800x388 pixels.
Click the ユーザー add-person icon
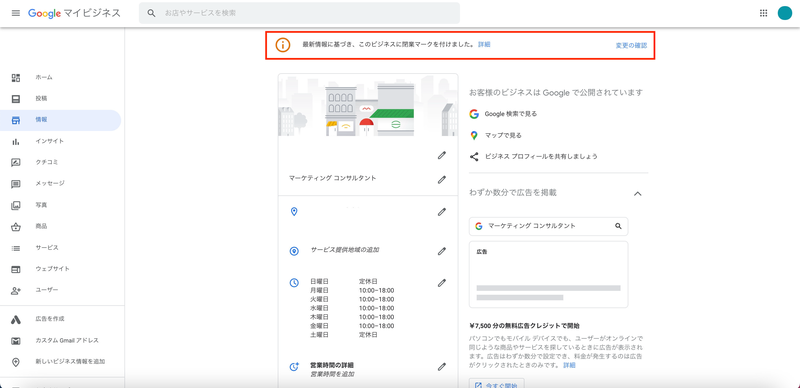(16, 290)
